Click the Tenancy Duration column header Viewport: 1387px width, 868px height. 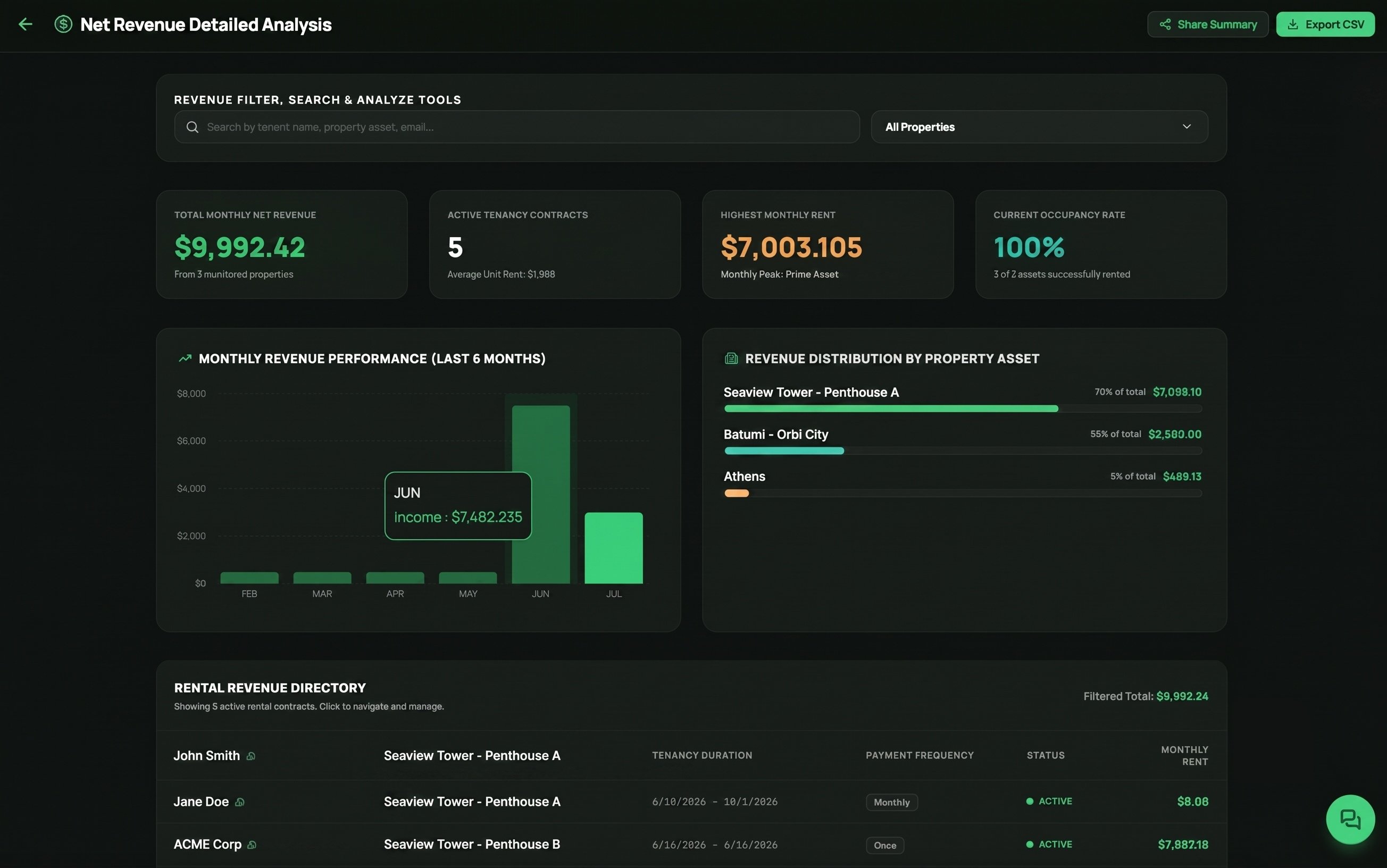click(702, 755)
